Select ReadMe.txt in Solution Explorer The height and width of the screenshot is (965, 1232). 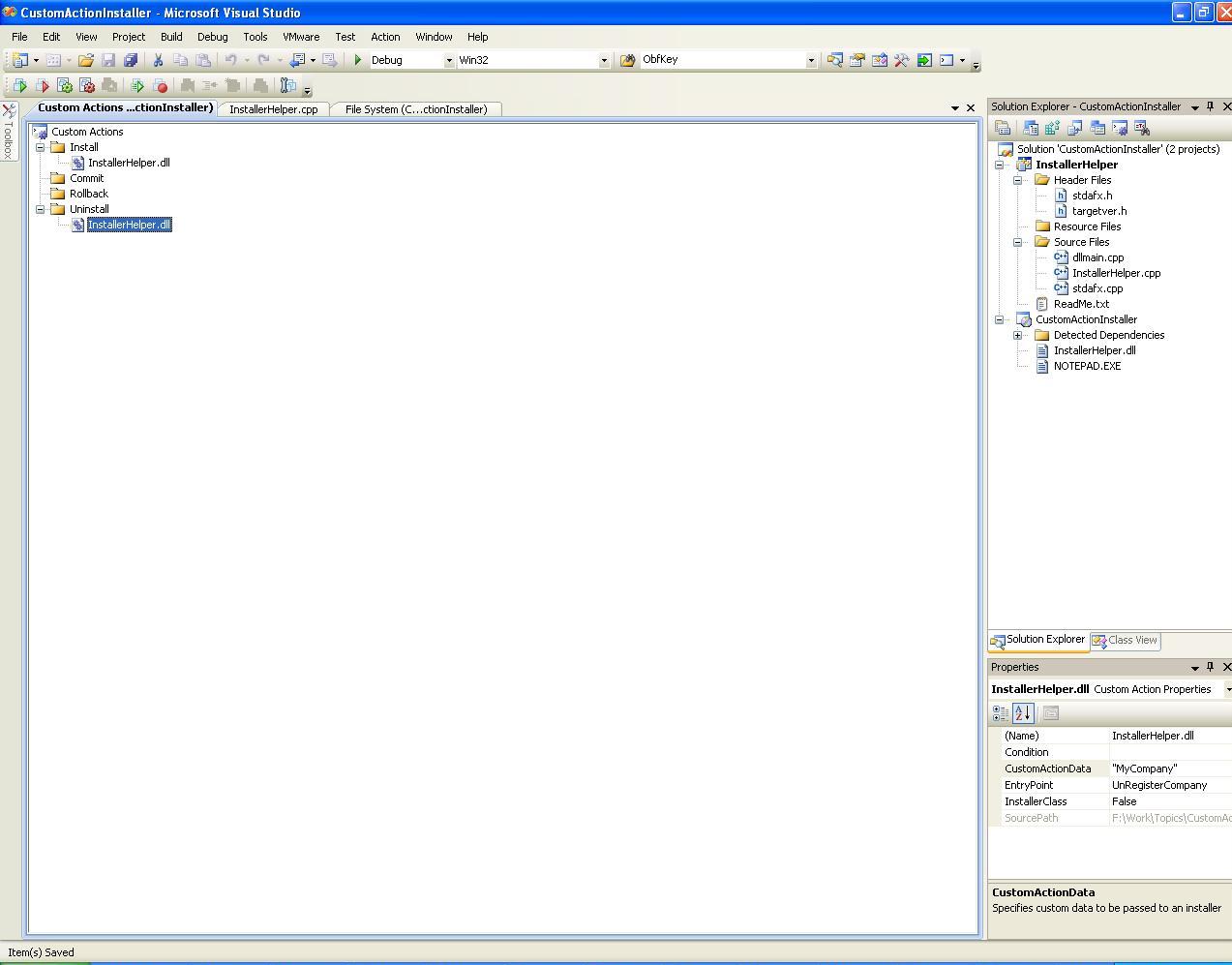coord(1081,304)
